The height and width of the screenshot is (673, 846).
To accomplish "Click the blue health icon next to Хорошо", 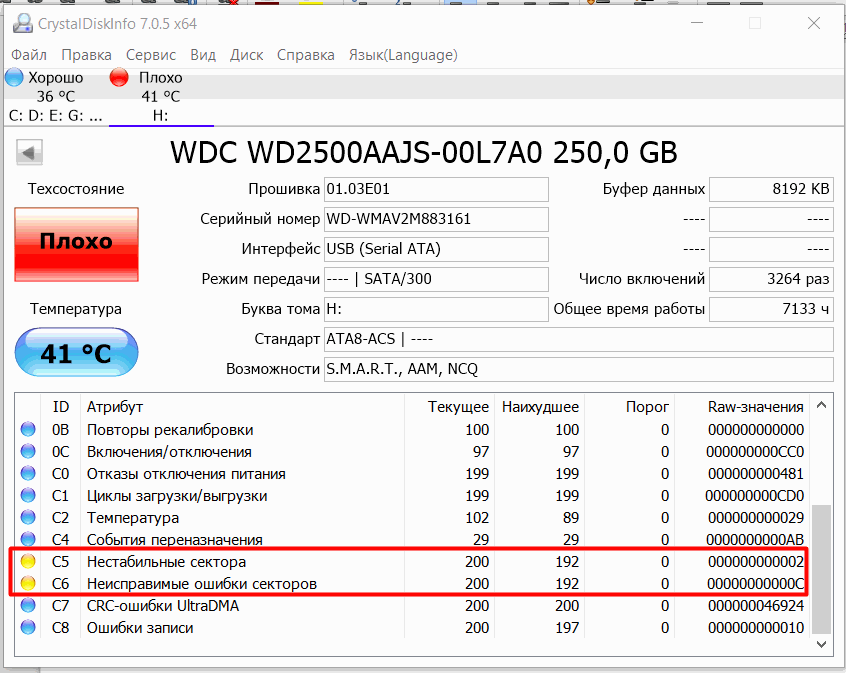I will point(13,77).
